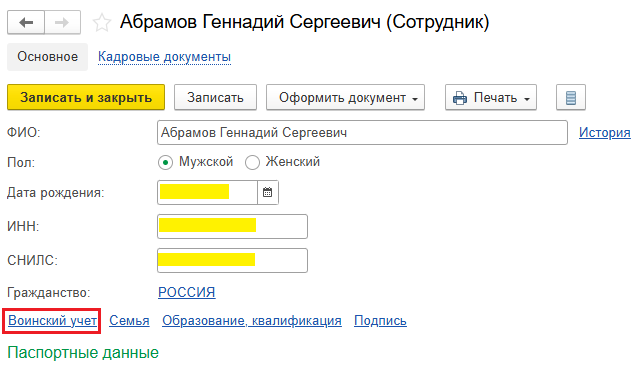Screen dimensions: 637x369
Task: Open the Образование, квалификация link
Action: [252, 321]
